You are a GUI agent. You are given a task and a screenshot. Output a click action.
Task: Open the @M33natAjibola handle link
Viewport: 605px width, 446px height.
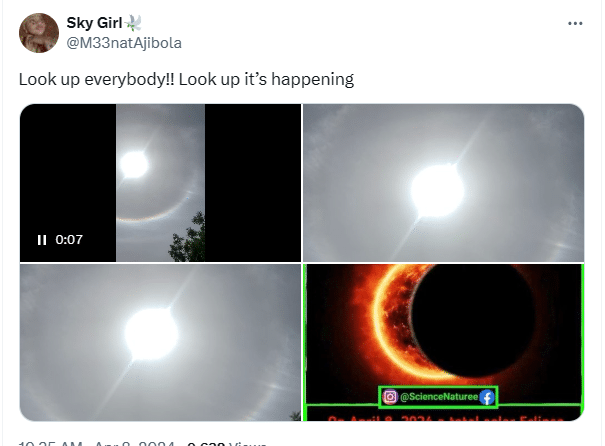tap(124, 43)
